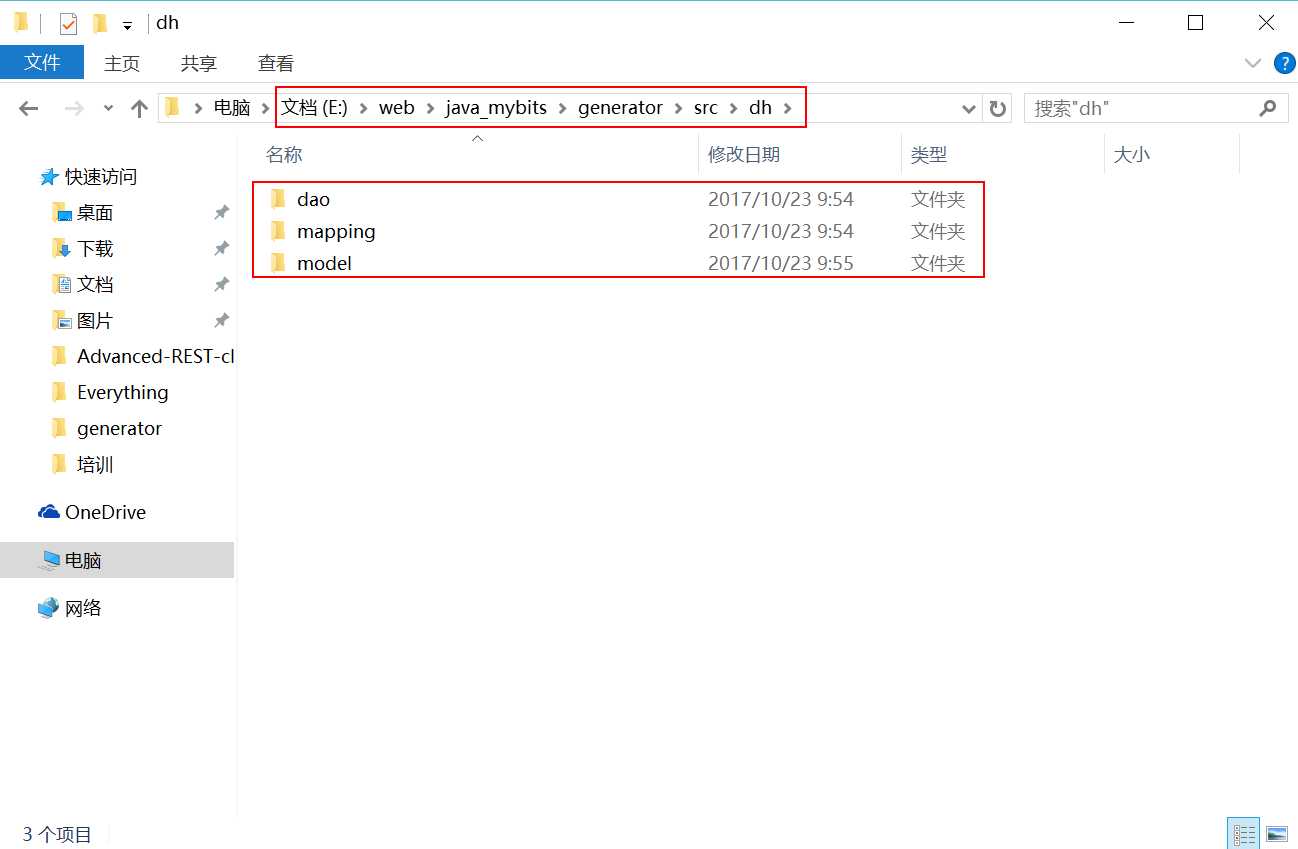Sort by the 修改日期 column header
The height and width of the screenshot is (849, 1298).
coord(744,155)
